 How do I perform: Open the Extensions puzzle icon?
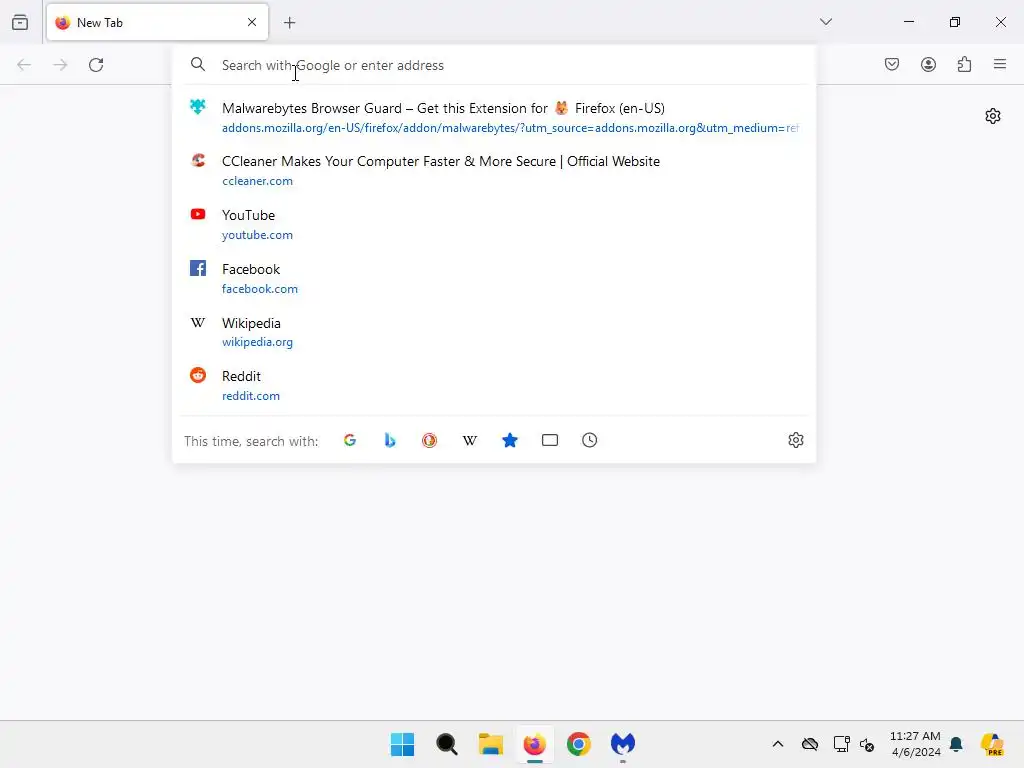(964, 64)
